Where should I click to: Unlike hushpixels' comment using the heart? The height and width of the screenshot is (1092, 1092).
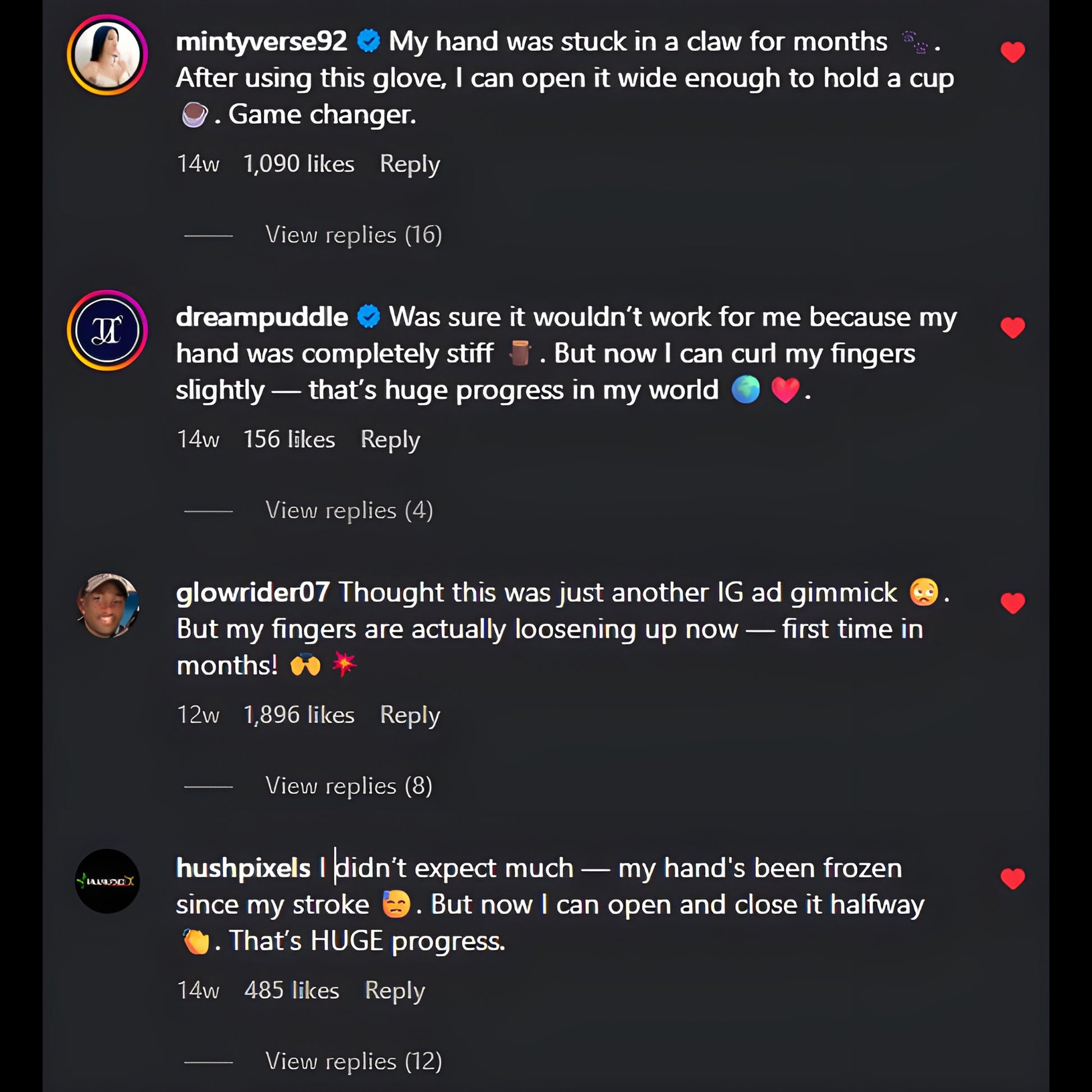click(x=1012, y=878)
